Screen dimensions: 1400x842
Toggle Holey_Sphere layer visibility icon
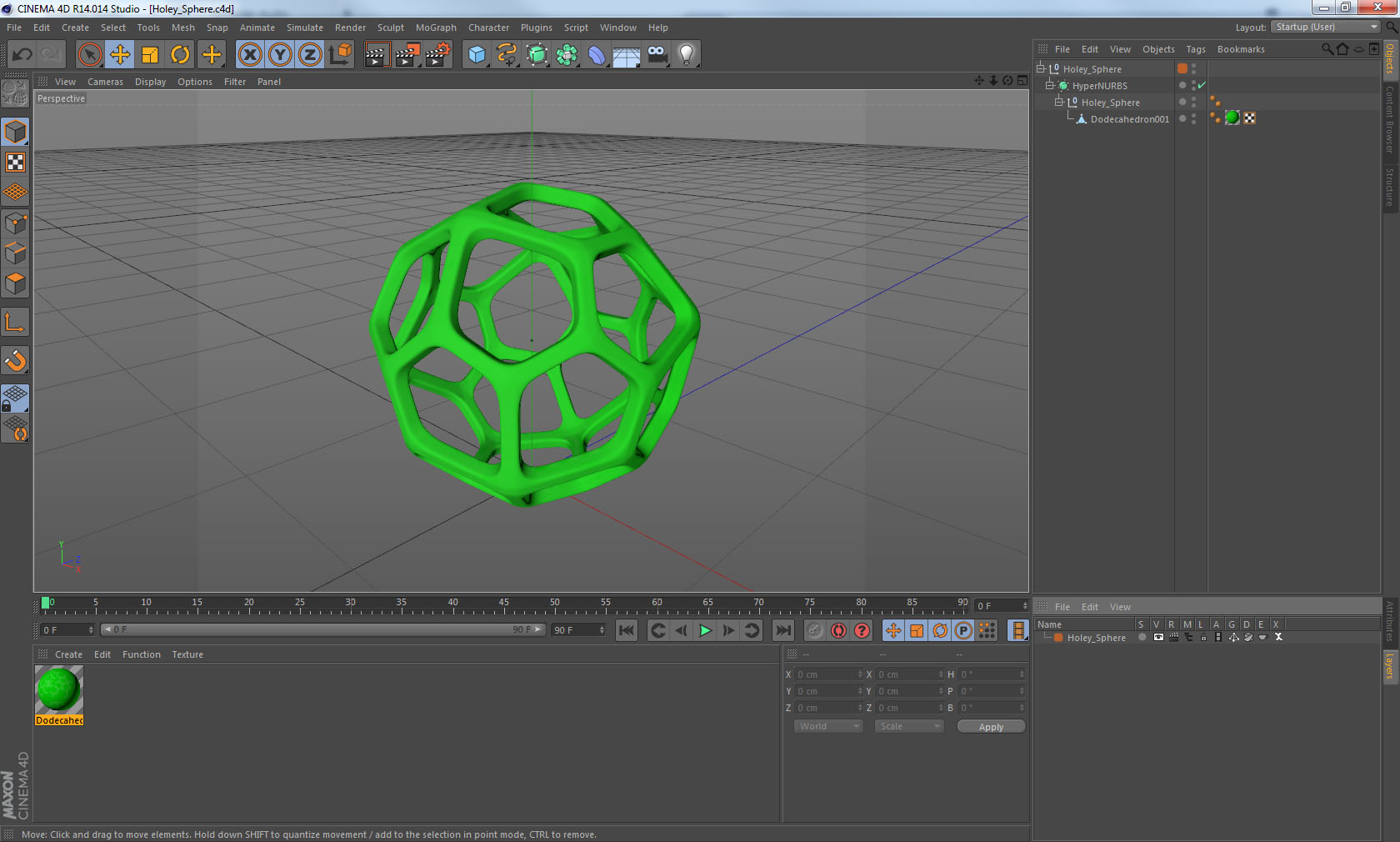pos(1158,637)
